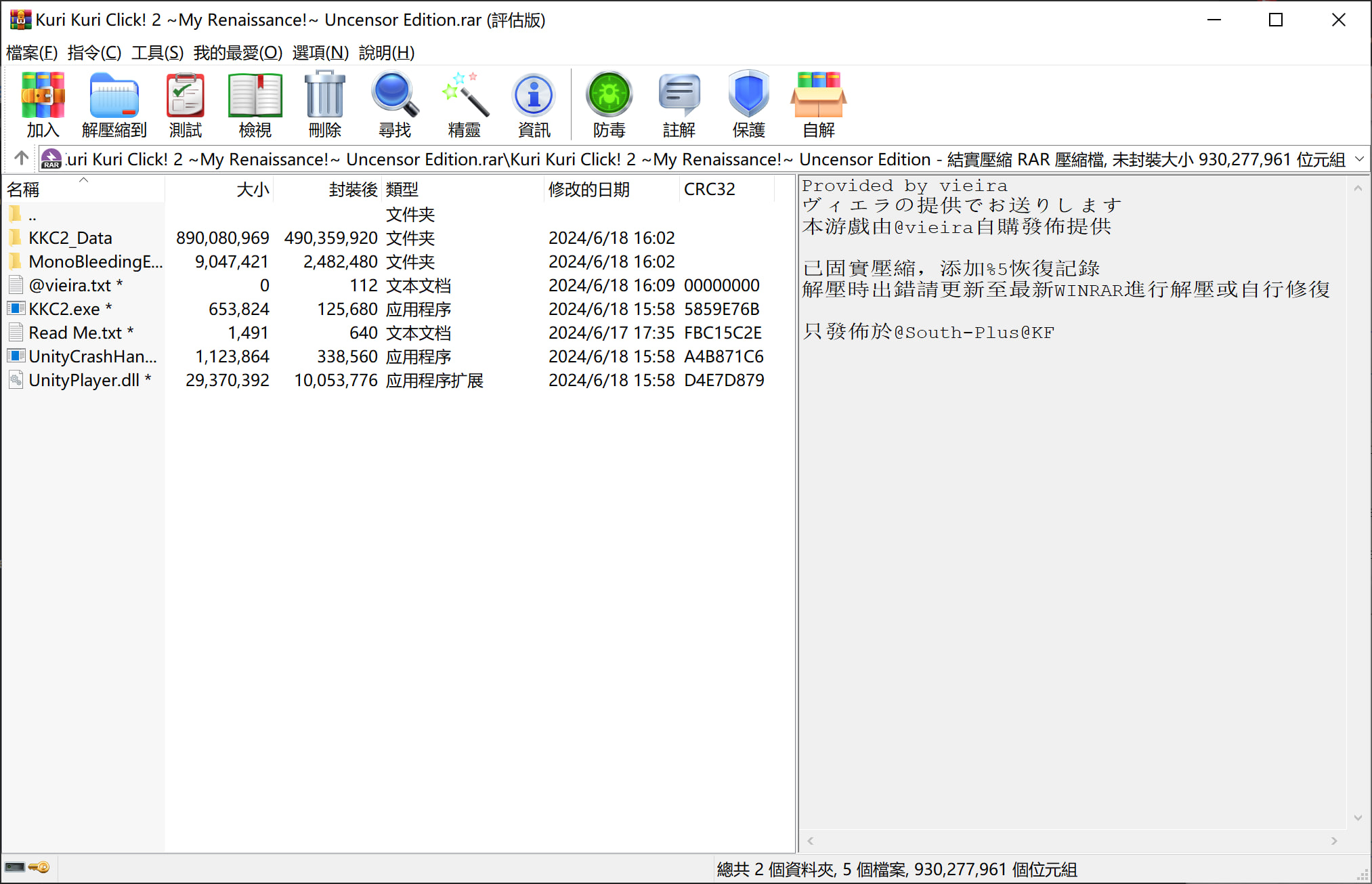Open the 選項(N) menu
The width and height of the screenshot is (1372, 884).
[320, 53]
